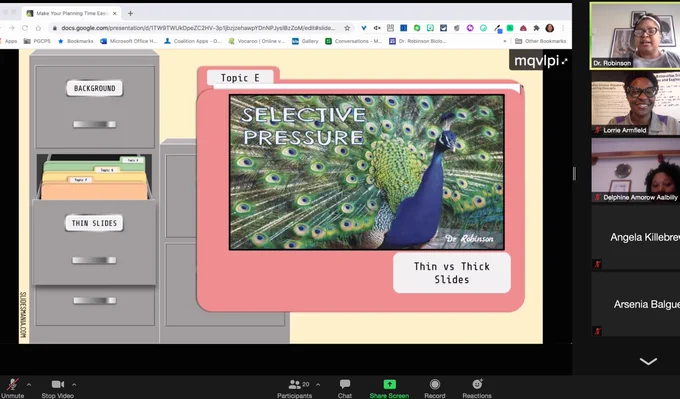
Task: Bookmark this page with the star icon
Action: tap(347, 28)
